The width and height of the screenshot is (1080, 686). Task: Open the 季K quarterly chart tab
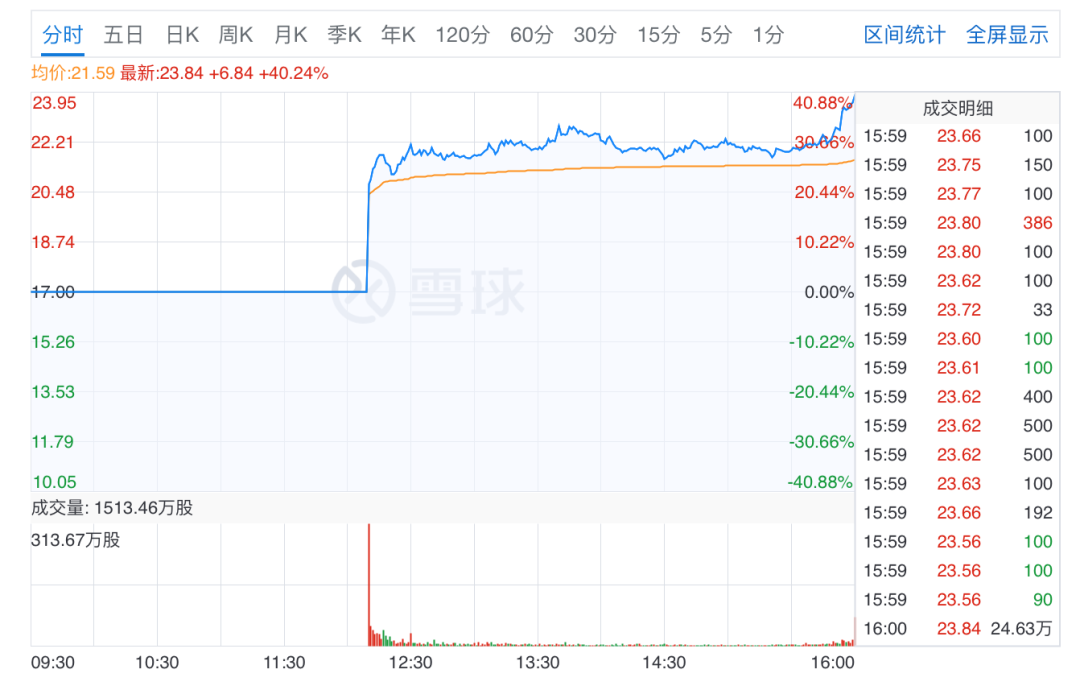point(344,35)
